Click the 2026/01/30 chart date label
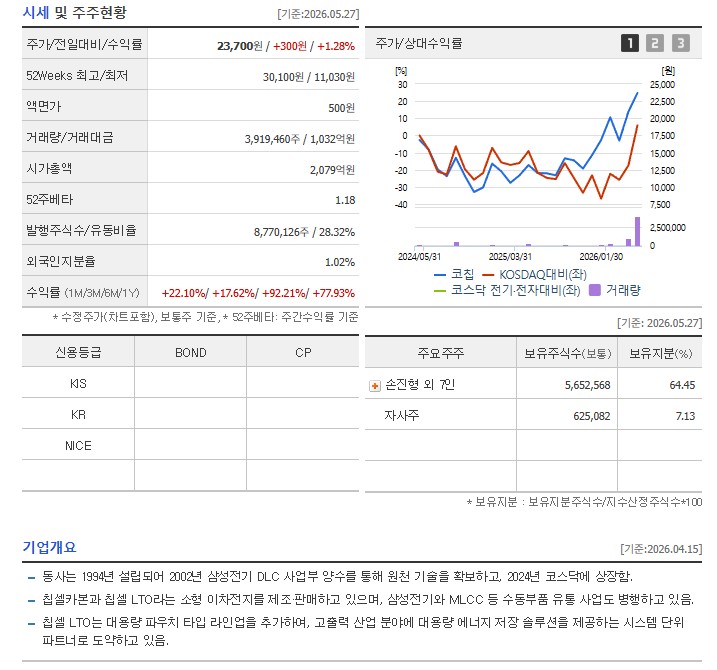This screenshot has width=717, height=670. click(x=601, y=257)
